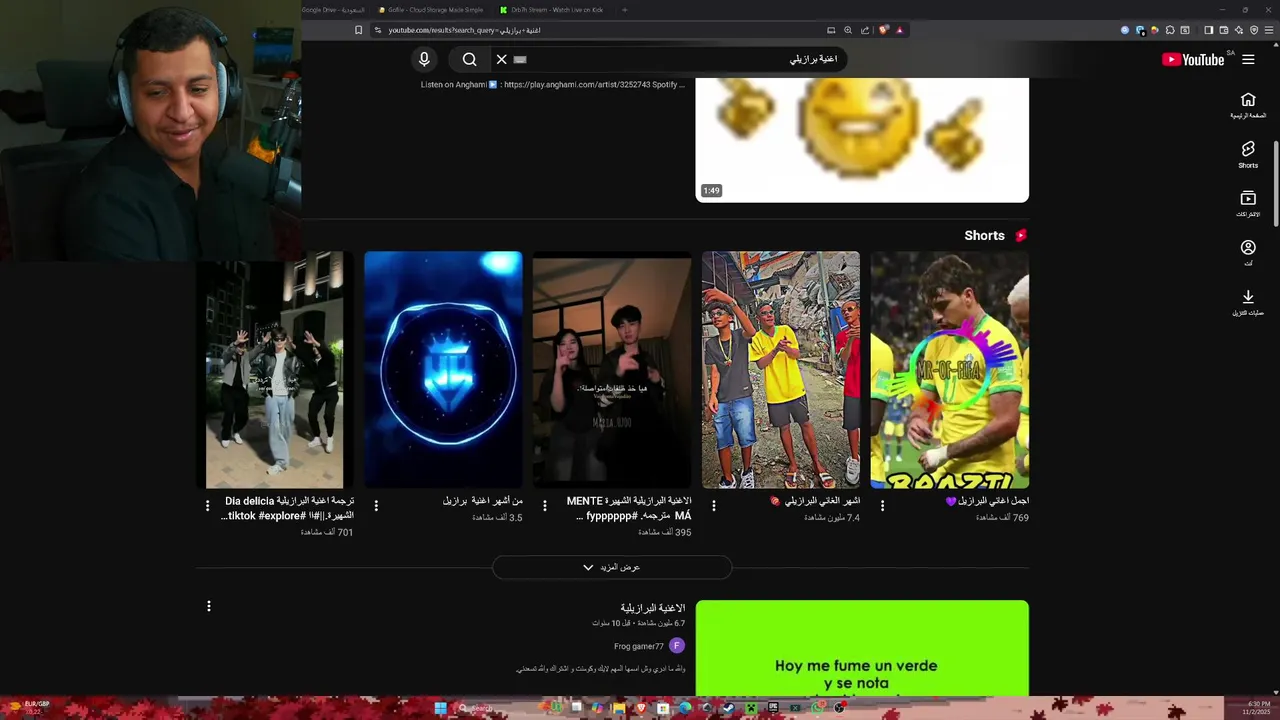Screen dimensions: 1280x720
Task: Click the voice search microphone icon
Action: (424, 59)
